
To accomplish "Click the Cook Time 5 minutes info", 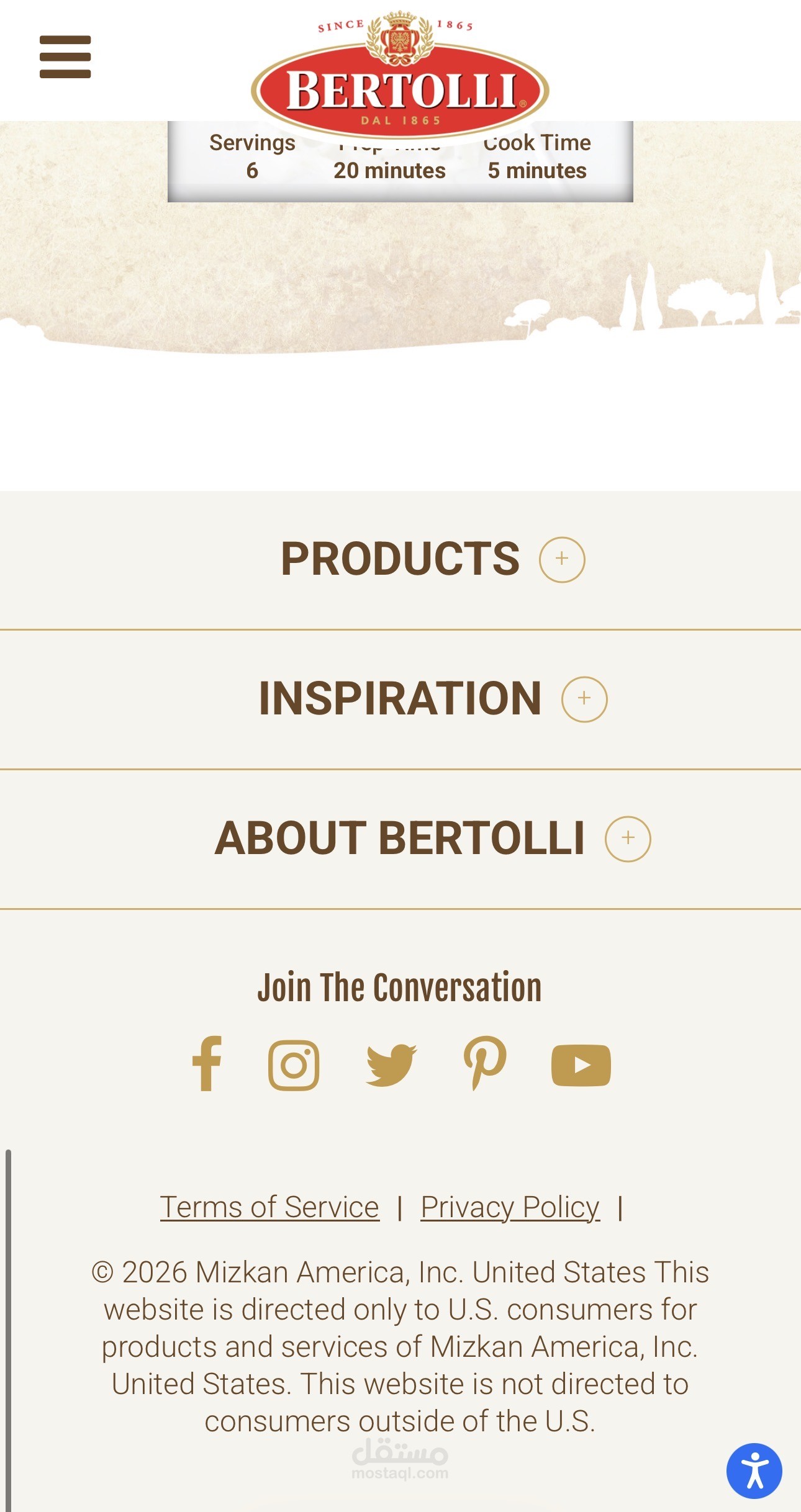I will tap(537, 157).
